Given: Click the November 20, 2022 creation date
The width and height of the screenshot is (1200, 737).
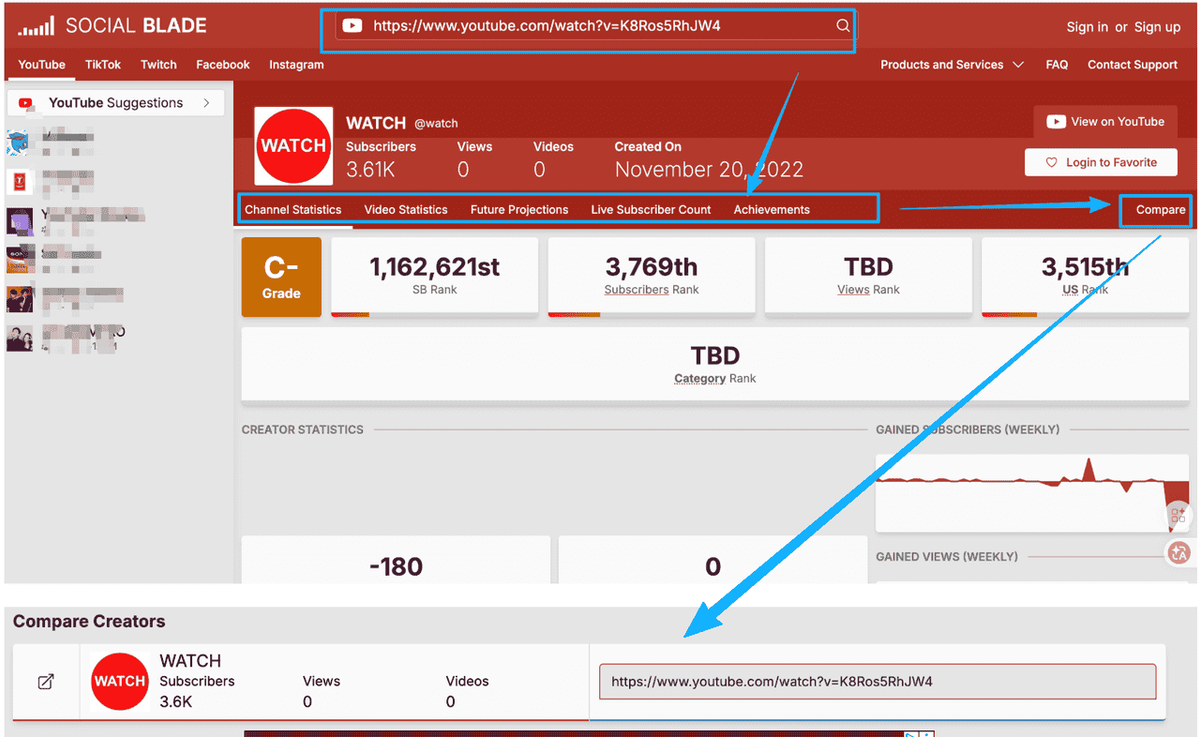Looking at the screenshot, I should click(709, 169).
